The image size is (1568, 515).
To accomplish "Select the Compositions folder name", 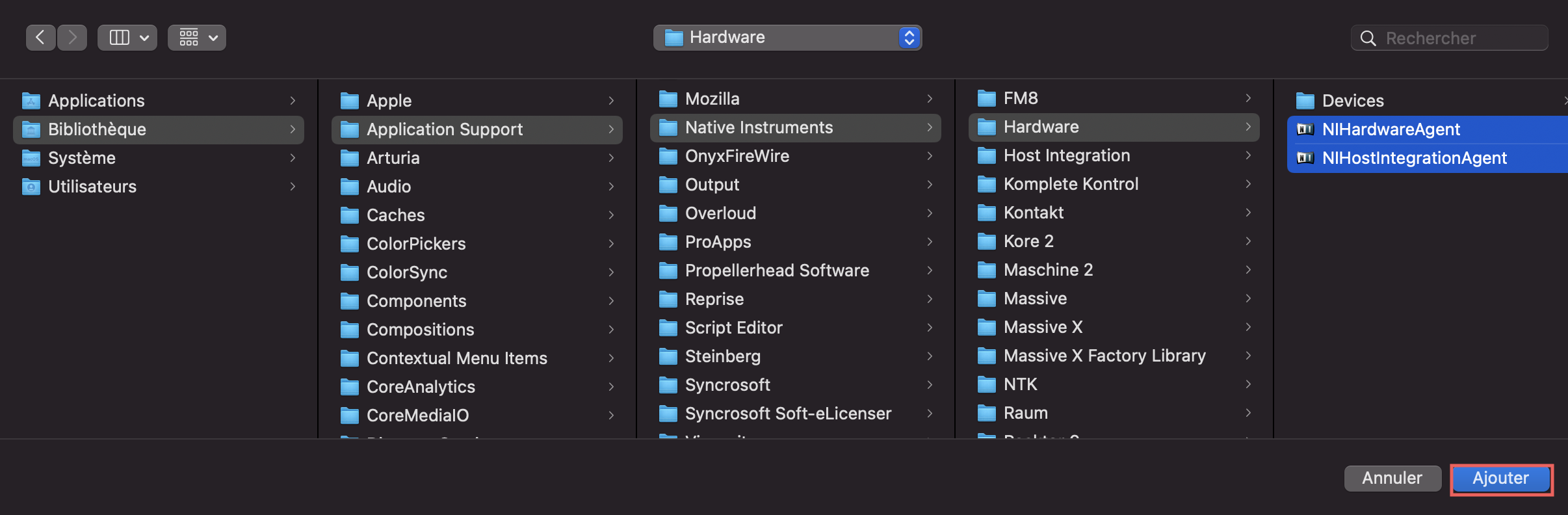I will click(421, 330).
